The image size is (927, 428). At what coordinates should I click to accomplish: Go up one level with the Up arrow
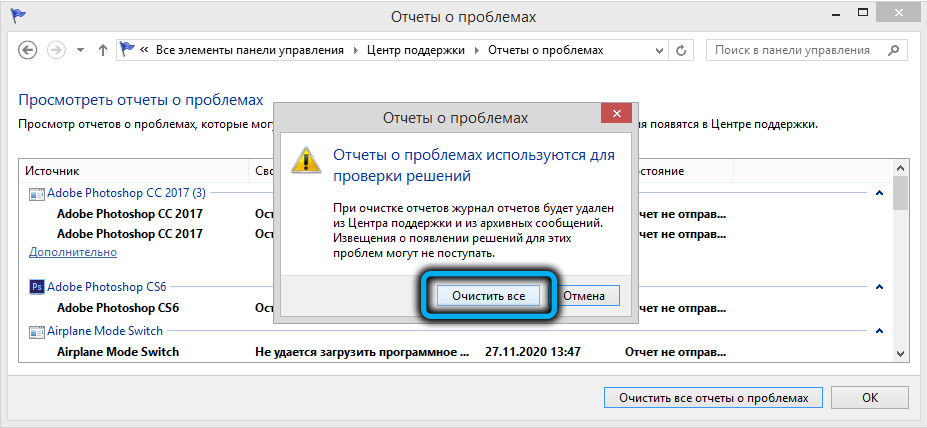[x=103, y=50]
